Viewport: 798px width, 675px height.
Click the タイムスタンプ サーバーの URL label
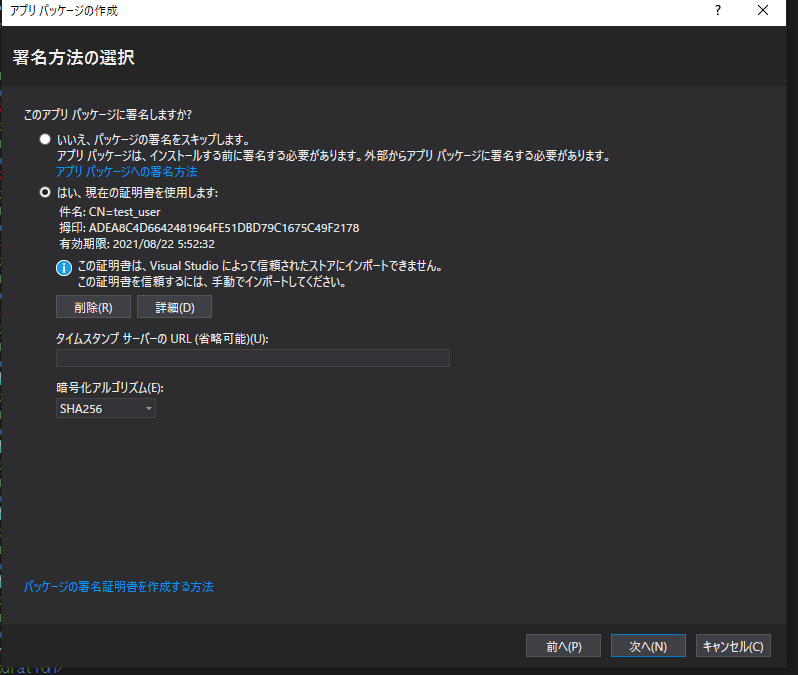(162, 339)
